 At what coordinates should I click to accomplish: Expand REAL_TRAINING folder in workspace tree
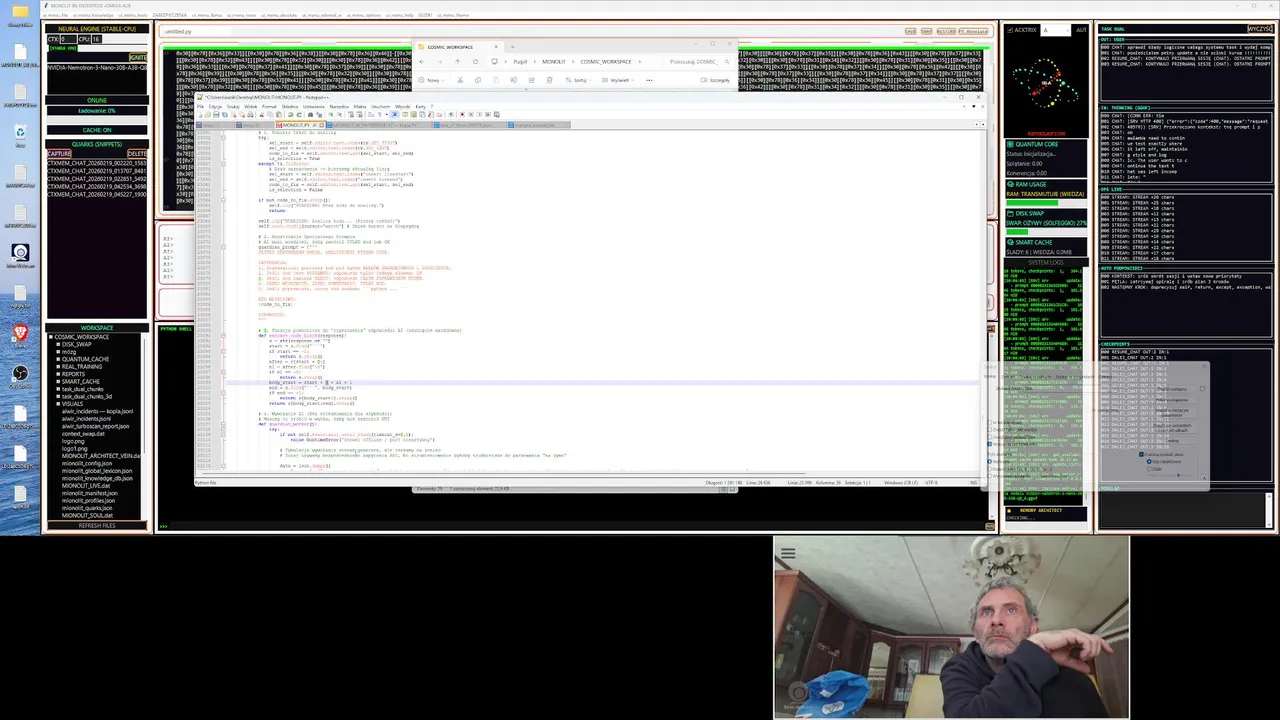58,366
